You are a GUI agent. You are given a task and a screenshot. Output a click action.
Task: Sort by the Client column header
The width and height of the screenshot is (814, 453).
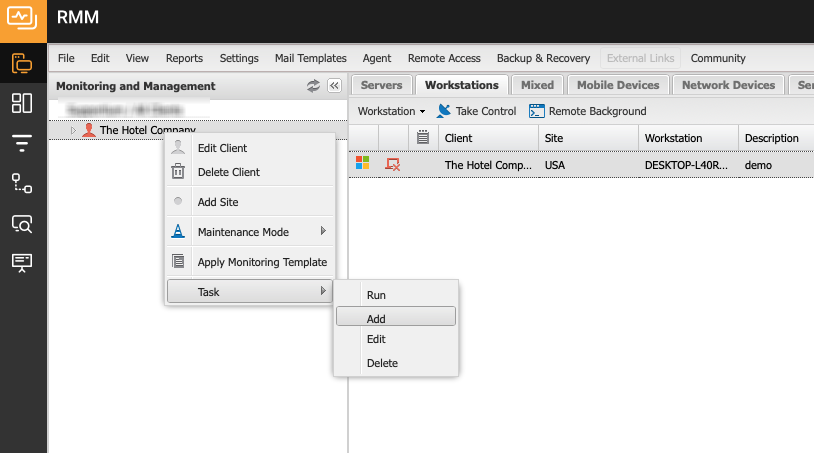coord(489,138)
